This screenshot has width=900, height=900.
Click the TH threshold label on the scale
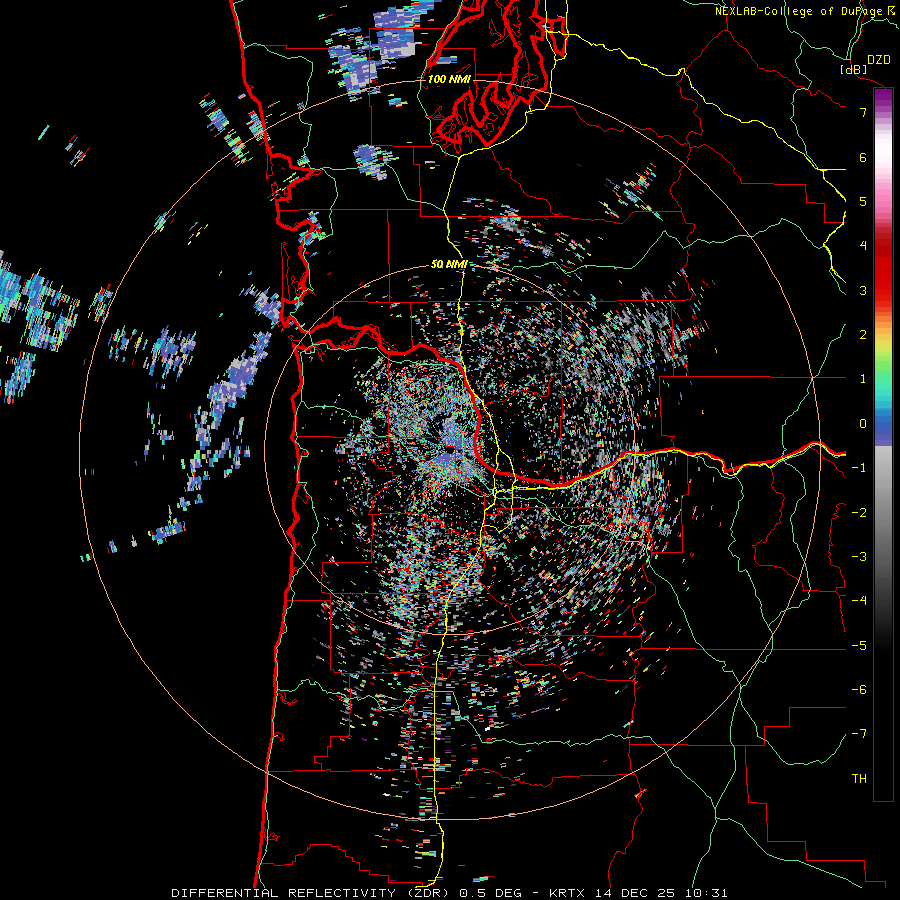[859, 779]
